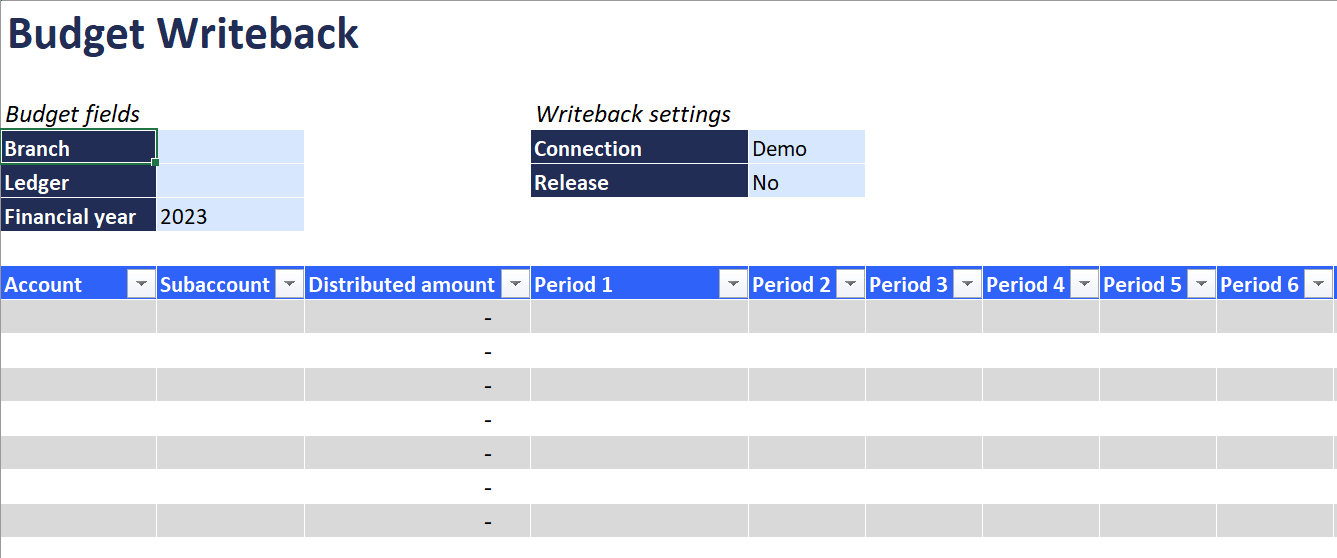Viewport: 1337px width, 558px height.
Task: Open the Period 6 filter dropdown
Action: point(1318,285)
